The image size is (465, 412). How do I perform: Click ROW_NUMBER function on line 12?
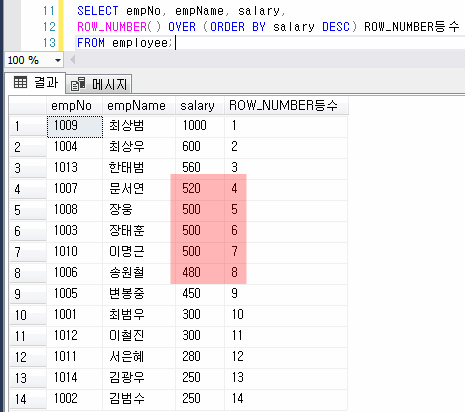112,27
